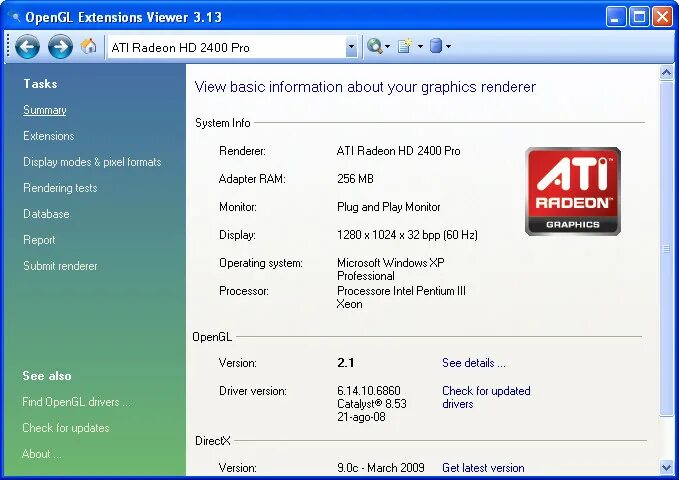Click Get latest version link
Image resolution: width=679 pixels, height=480 pixels.
click(x=483, y=468)
